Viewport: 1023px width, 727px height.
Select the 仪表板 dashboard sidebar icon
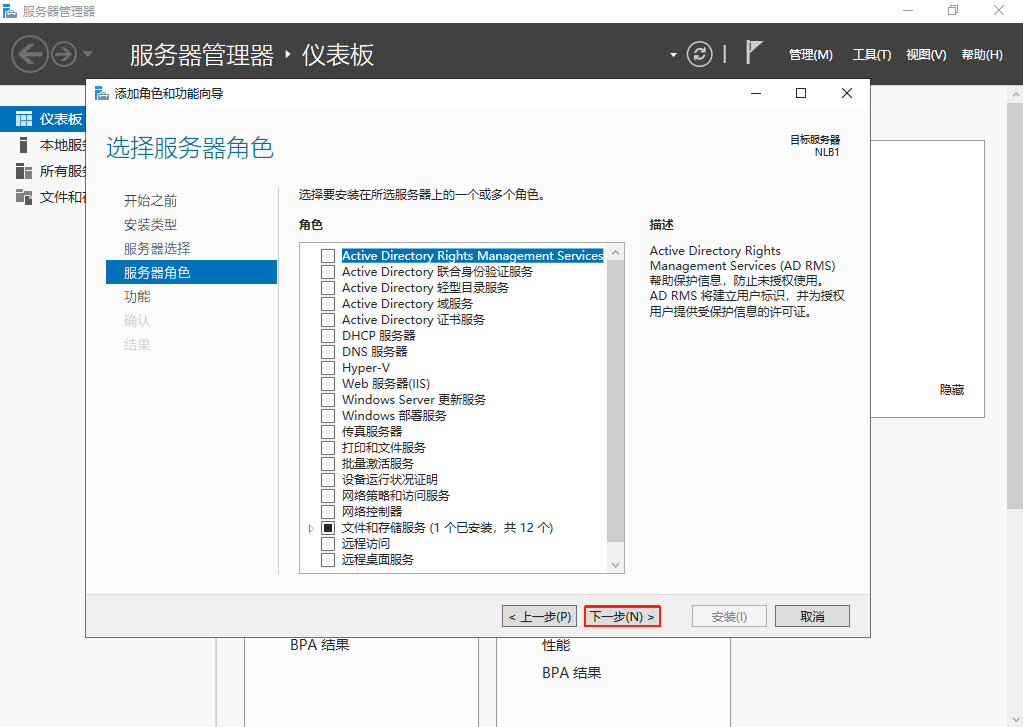[x=23, y=119]
